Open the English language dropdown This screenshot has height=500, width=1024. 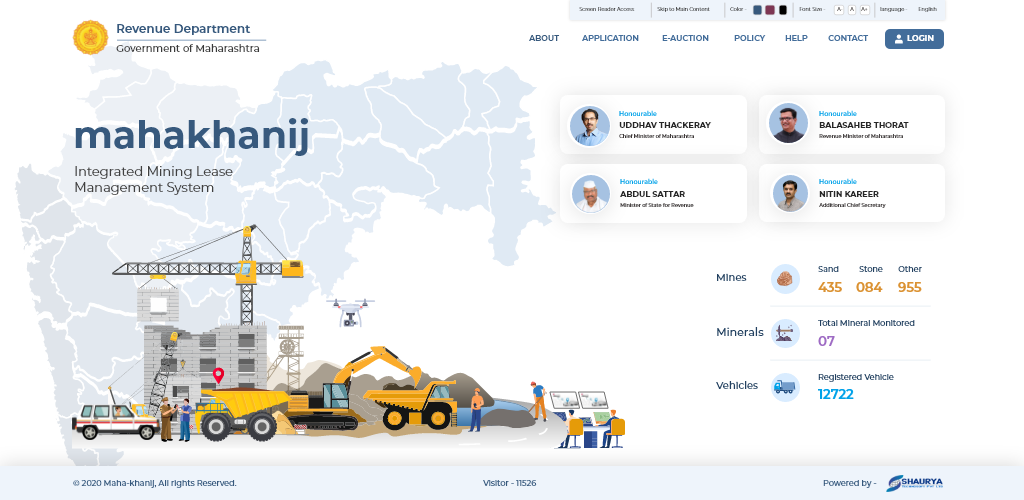pyautogui.click(x=927, y=10)
